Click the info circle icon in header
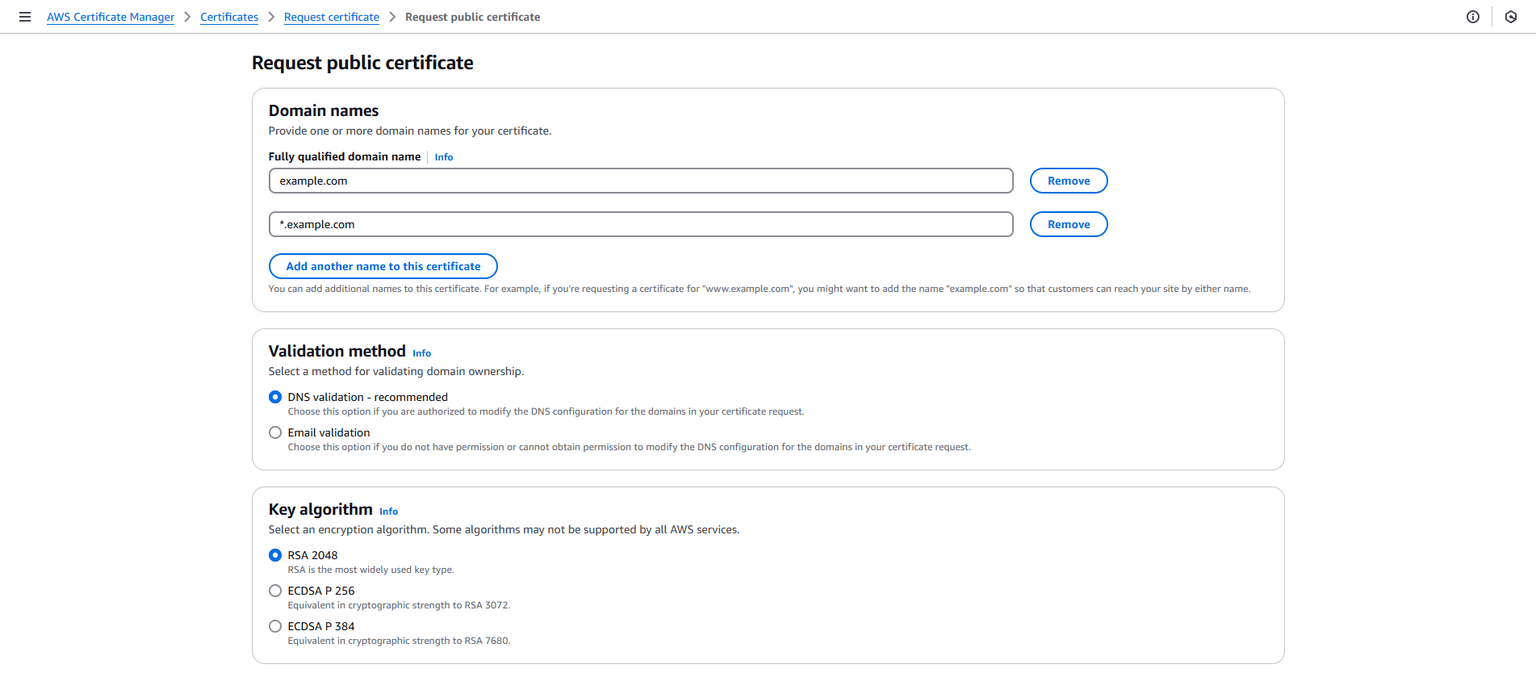Screen dimensions: 1536x676 tap(1473, 17)
